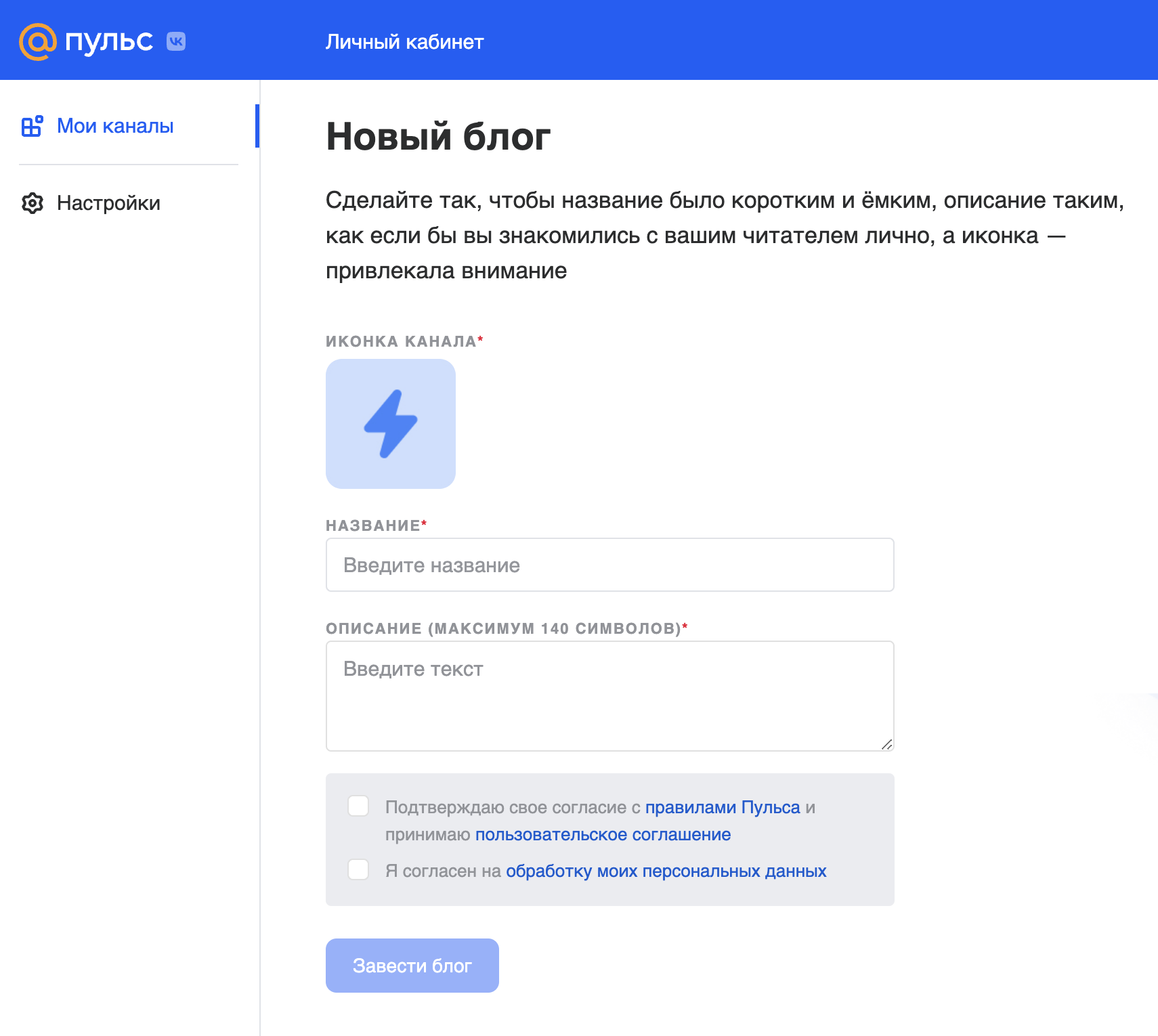Click the Завести блог button
1158x1036 pixels.
[412, 966]
